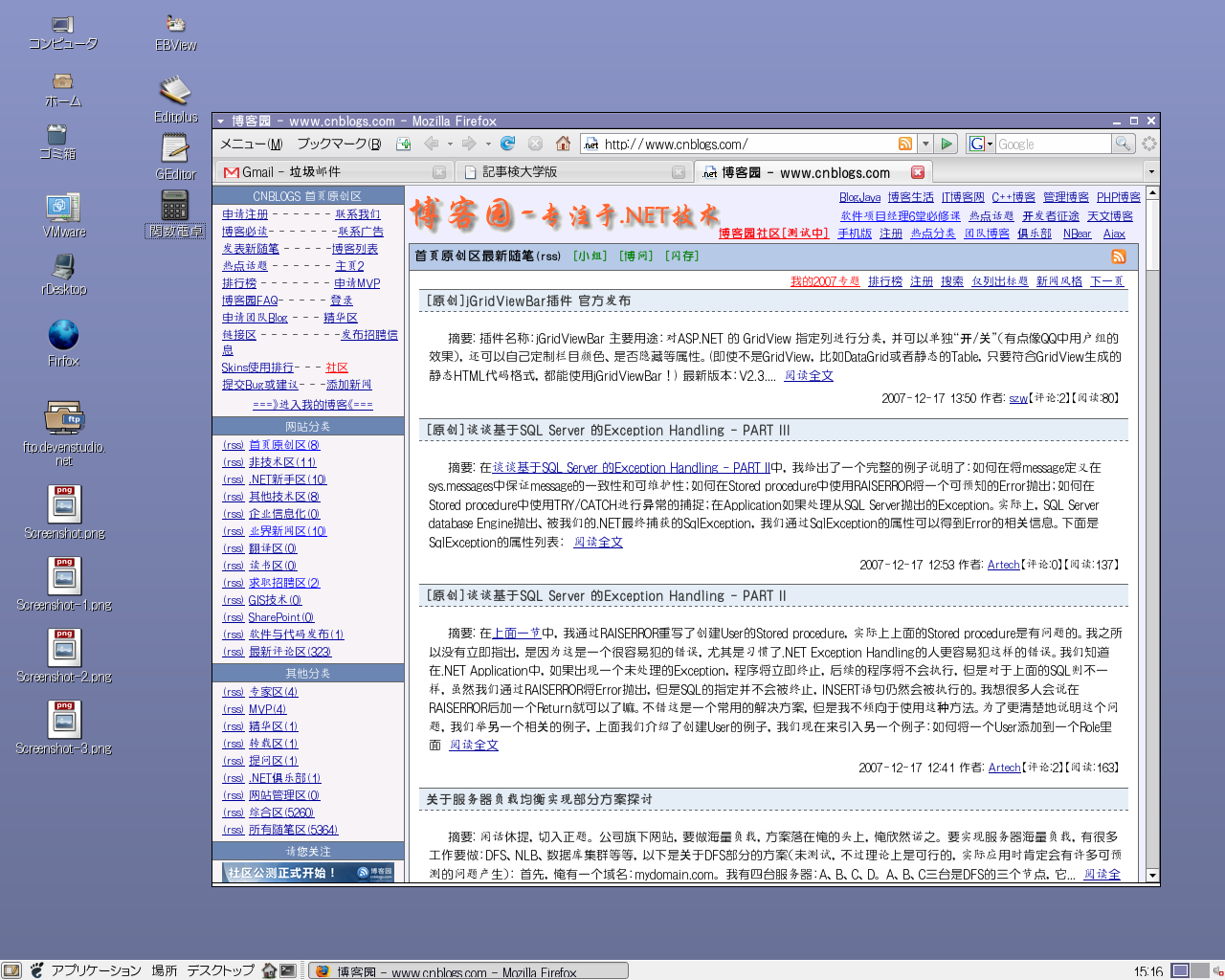Open the メニュー(M) menu
Viewport: 1225px width, 980px height.
(252, 144)
